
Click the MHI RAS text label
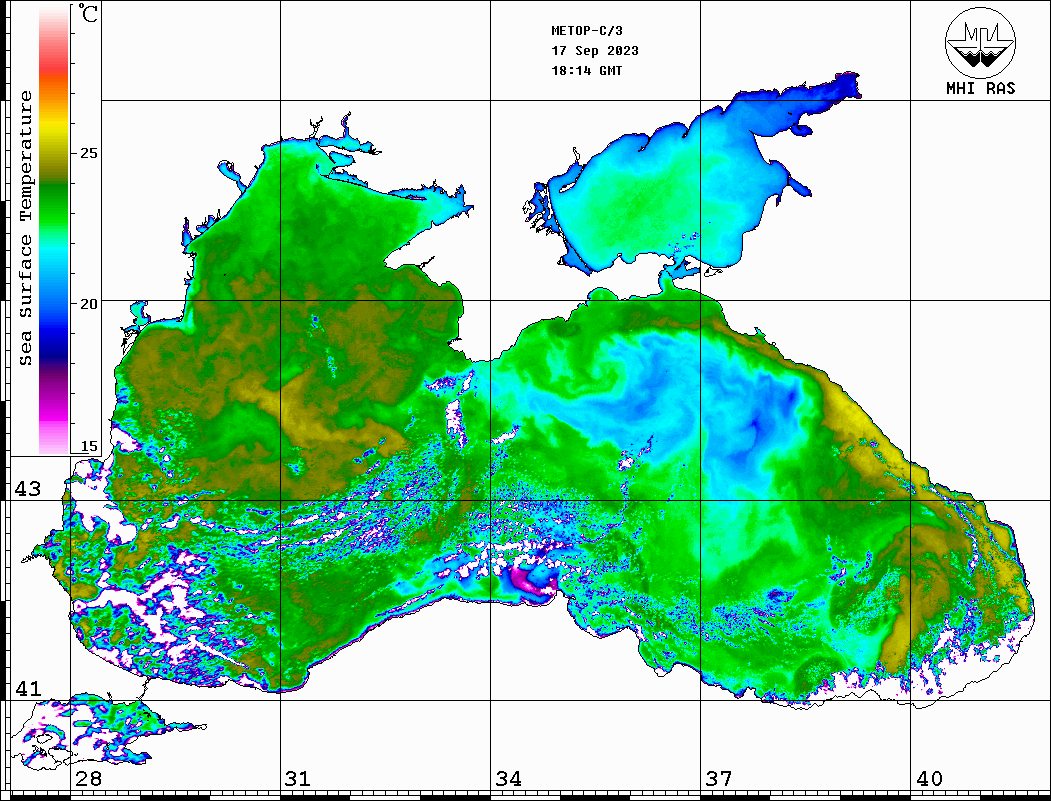980,88
